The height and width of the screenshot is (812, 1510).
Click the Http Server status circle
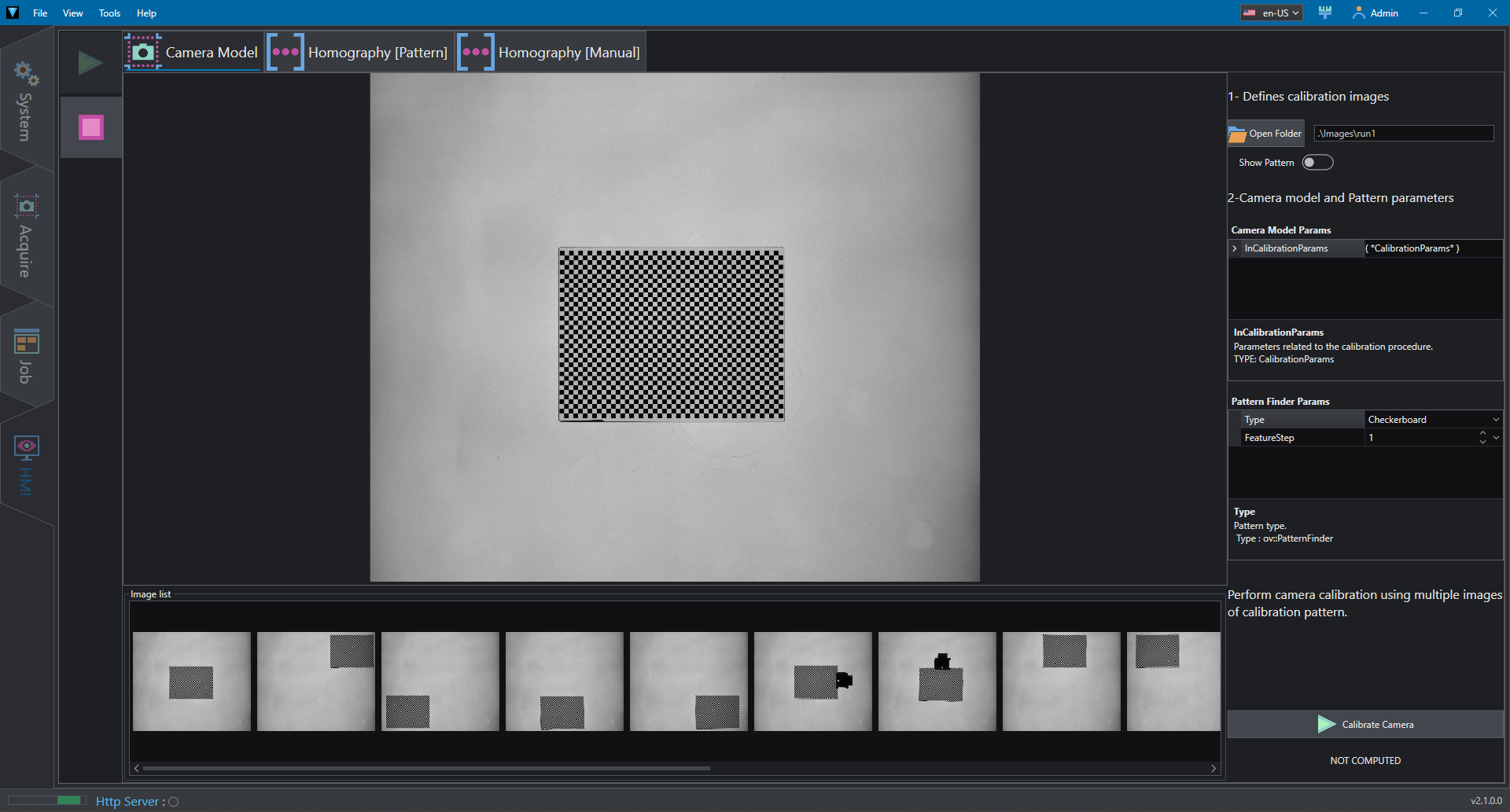click(x=174, y=802)
